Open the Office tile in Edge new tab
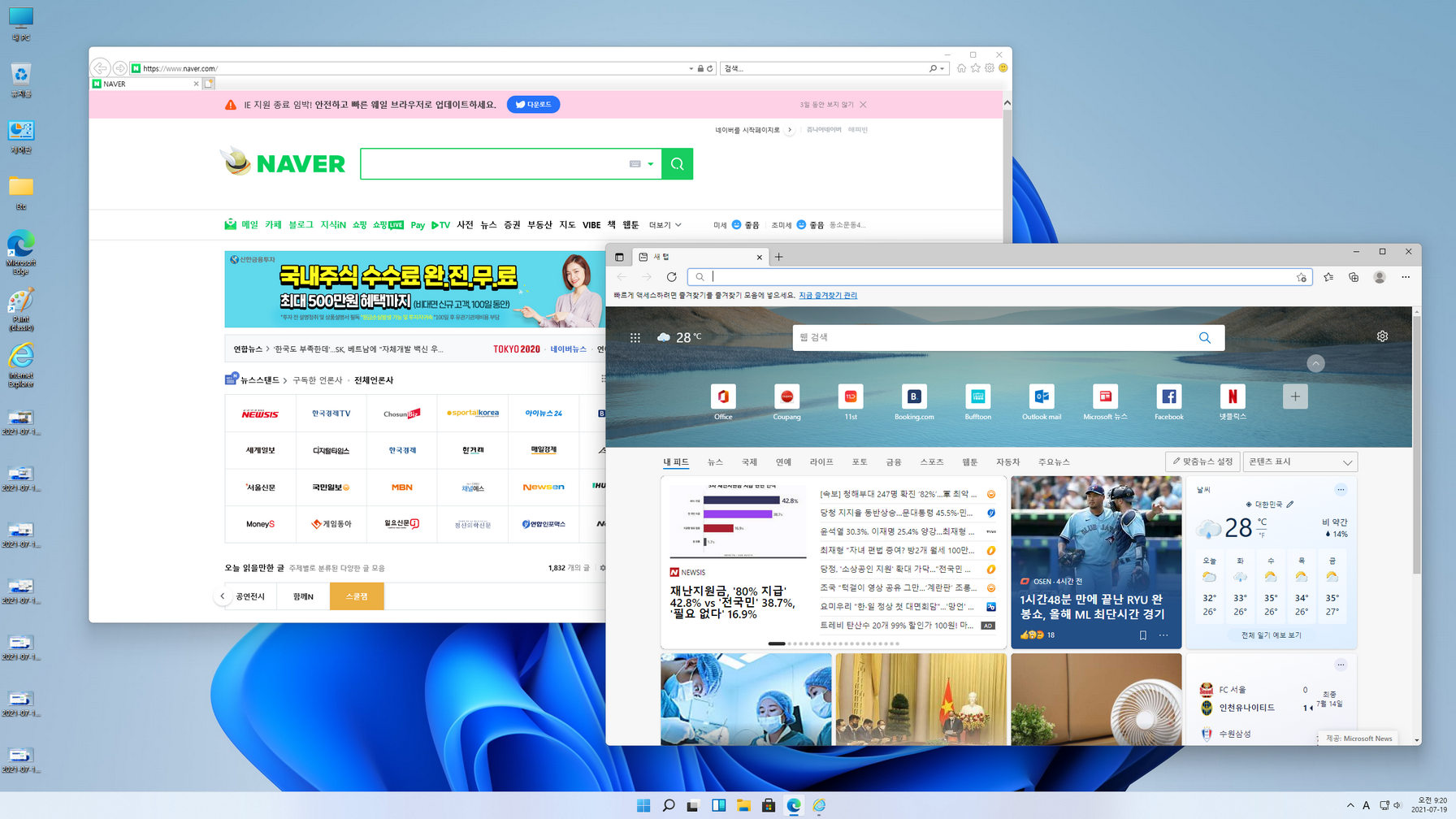 coord(722,402)
